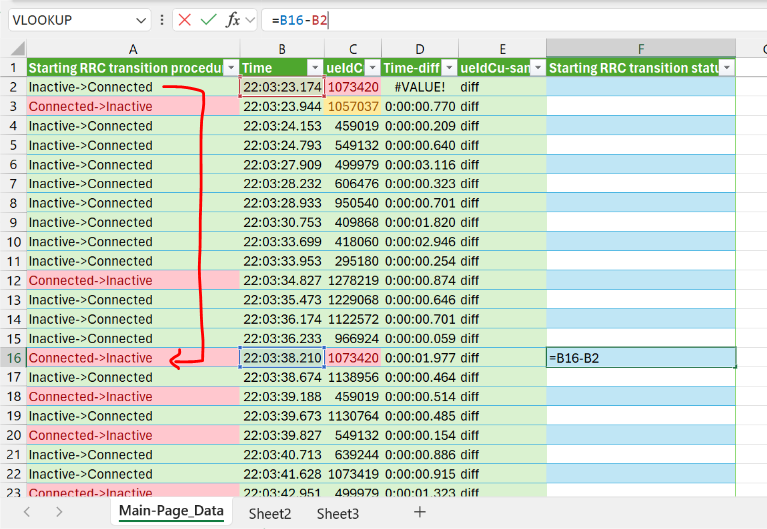Viewport: 767px width, 529px height.
Task: Select row 16 header
Action: click(14, 358)
